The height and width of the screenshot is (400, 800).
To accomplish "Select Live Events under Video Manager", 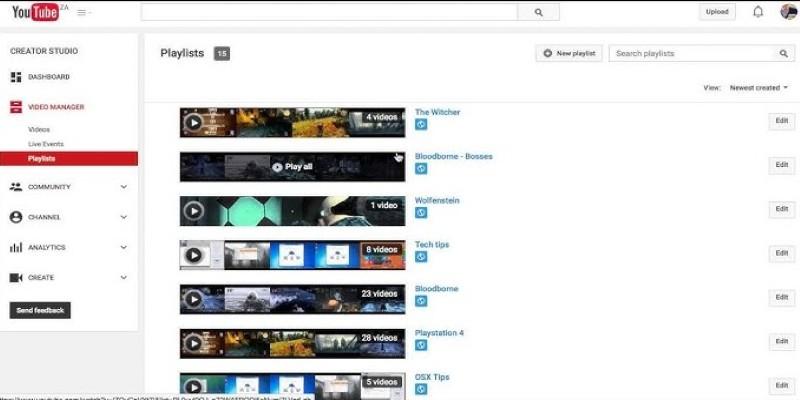I will click(45, 144).
